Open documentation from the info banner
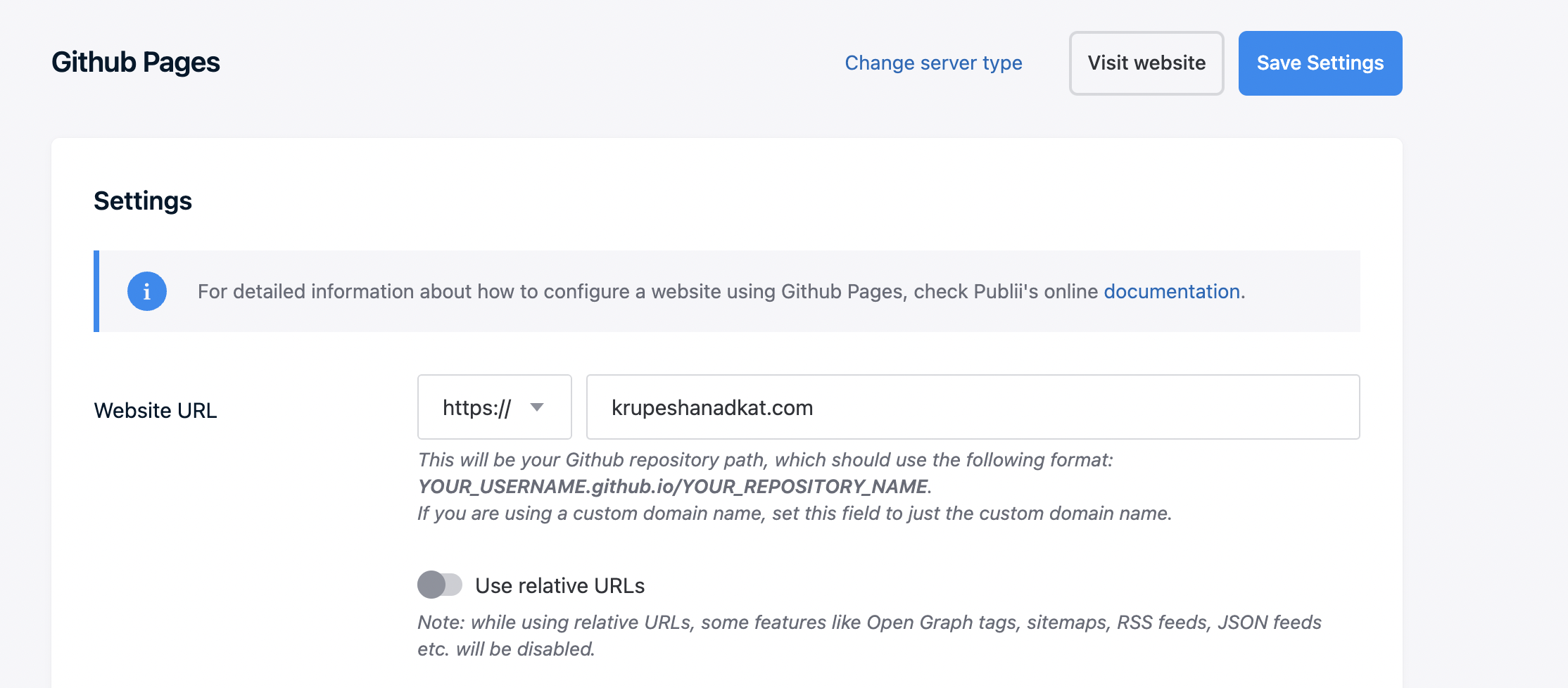Viewport: 1568px width, 688px height. pyautogui.click(x=1171, y=291)
